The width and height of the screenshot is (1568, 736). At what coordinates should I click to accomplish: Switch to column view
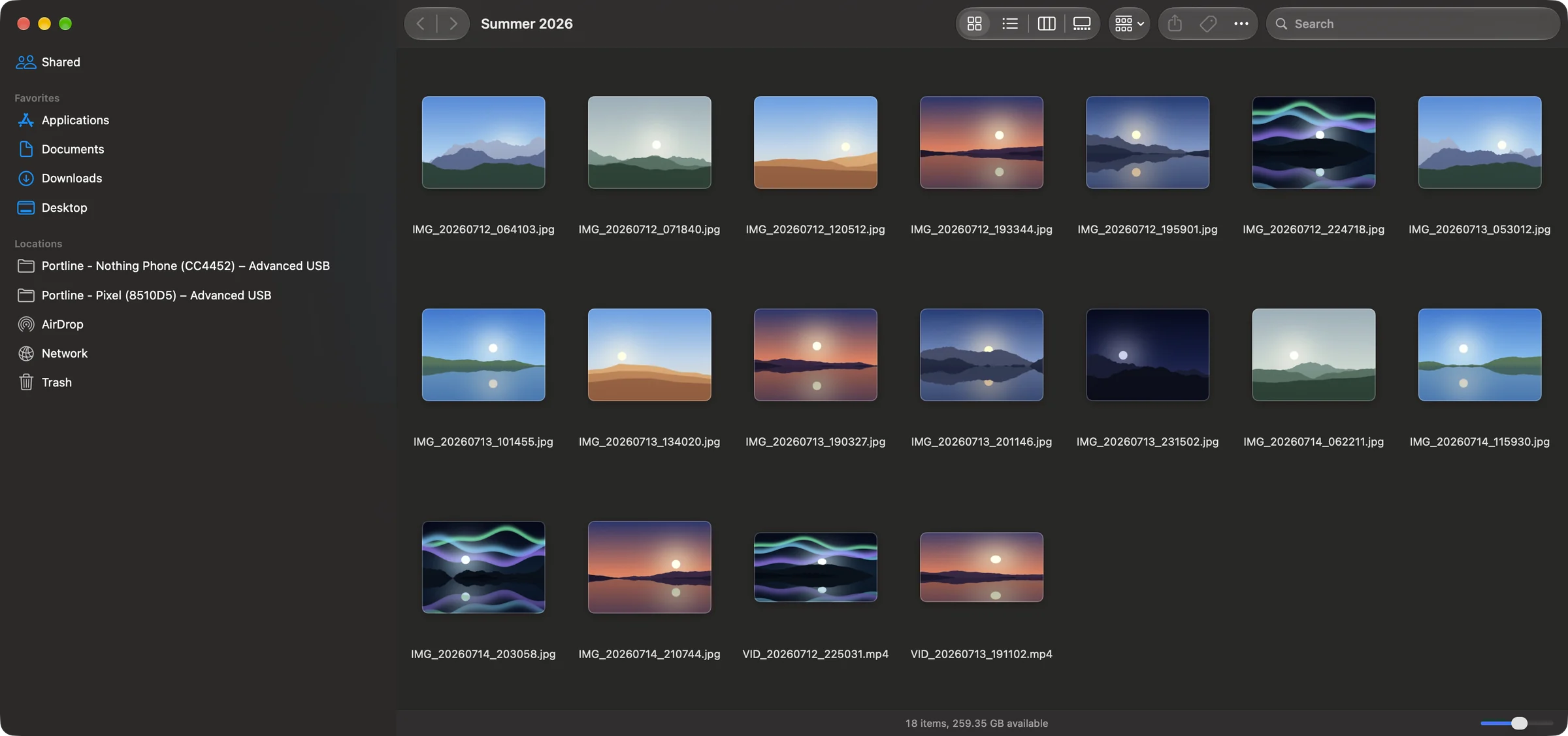pyautogui.click(x=1046, y=24)
